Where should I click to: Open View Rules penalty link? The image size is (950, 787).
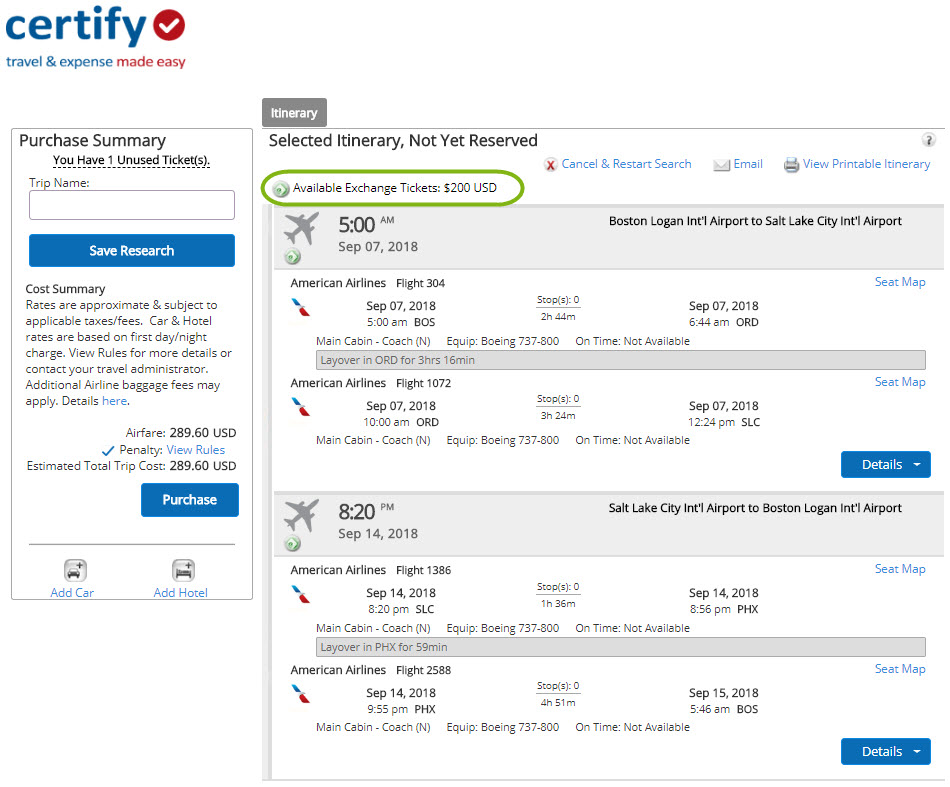pyautogui.click(x=196, y=450)
